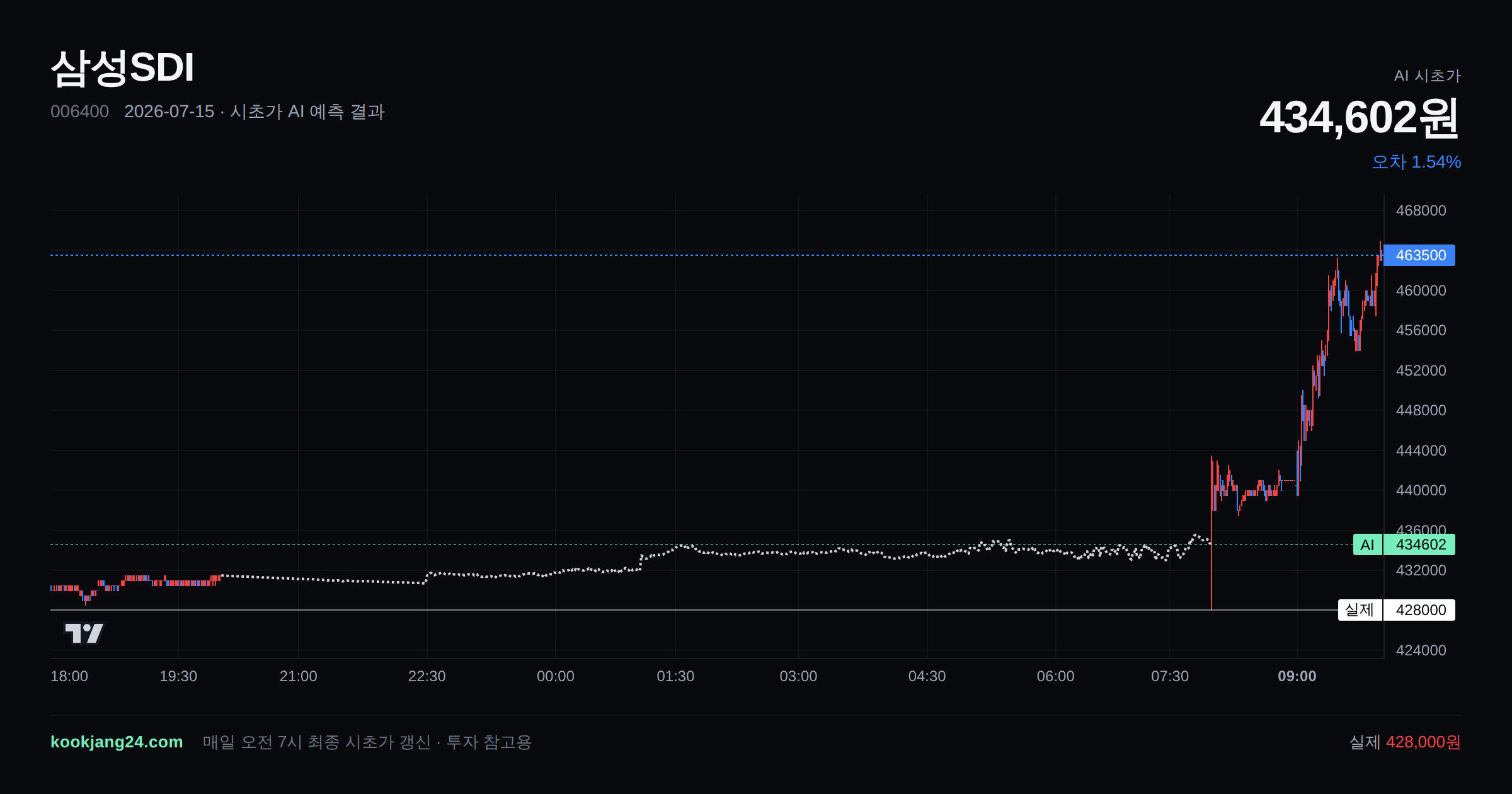The width and height of the screenshot is (1512, 794).
Task: Click the 01:30 time axis label
Action: (675, 676)
